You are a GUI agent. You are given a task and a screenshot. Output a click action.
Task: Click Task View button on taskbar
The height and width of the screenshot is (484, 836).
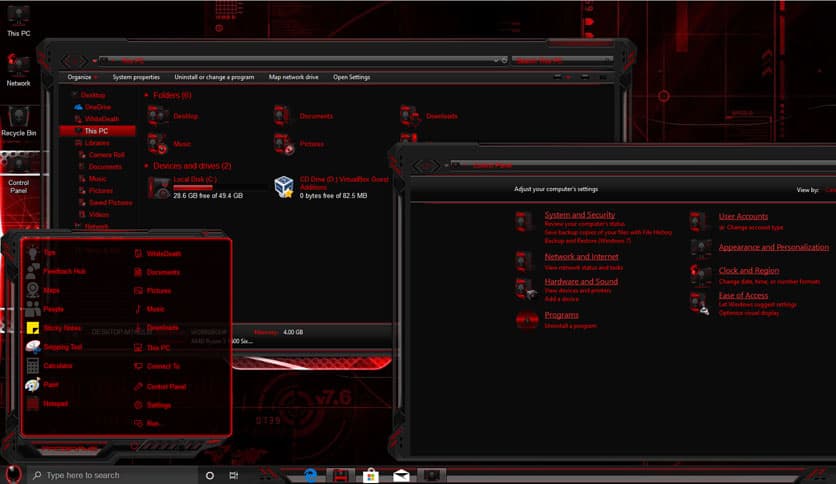pos(234,475)
